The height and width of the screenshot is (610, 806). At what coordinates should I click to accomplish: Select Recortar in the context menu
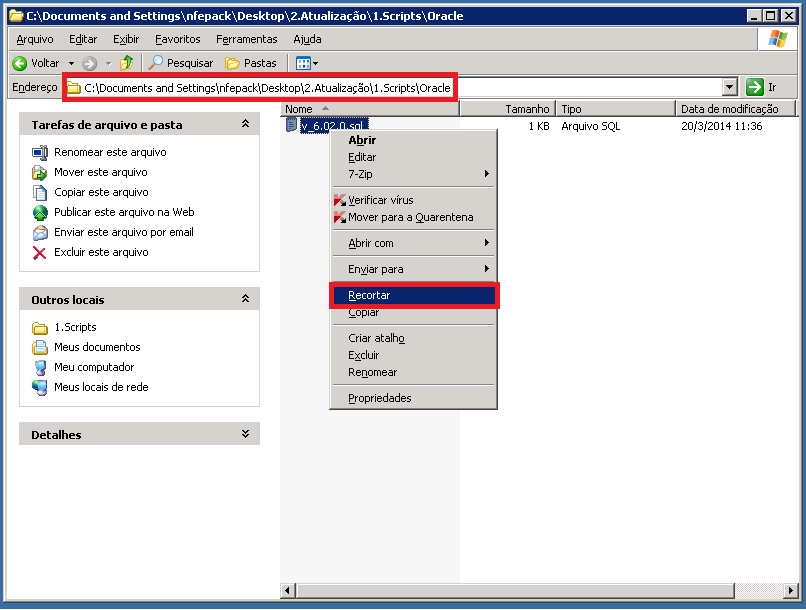coord(369,295)
